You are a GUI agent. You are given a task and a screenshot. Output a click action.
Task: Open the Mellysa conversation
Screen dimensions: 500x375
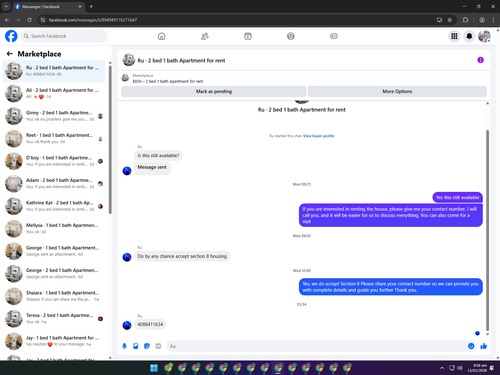54,228
